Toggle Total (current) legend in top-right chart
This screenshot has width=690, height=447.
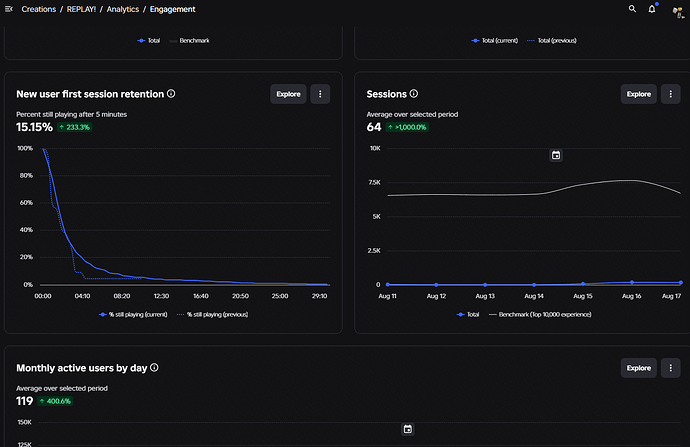(x=495, y=40)
